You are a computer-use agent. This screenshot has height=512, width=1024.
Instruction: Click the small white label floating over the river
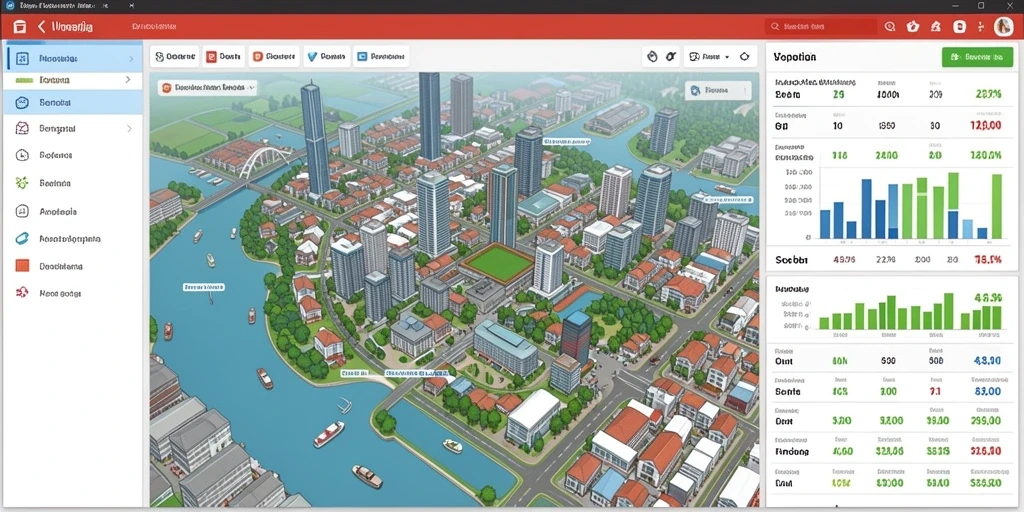[x=204, y=287]
